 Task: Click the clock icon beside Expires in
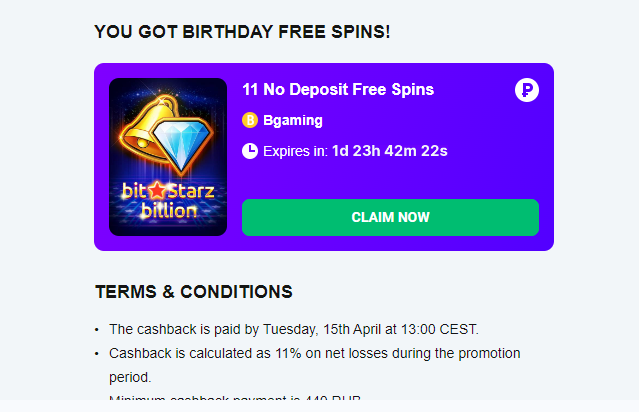coord(250,151)
